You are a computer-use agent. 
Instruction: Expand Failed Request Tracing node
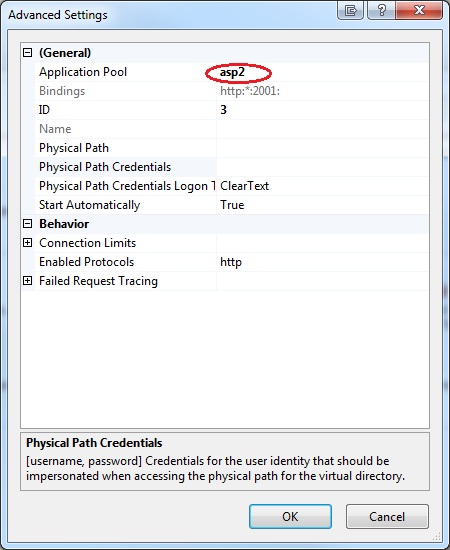click(x=27, y=281)
